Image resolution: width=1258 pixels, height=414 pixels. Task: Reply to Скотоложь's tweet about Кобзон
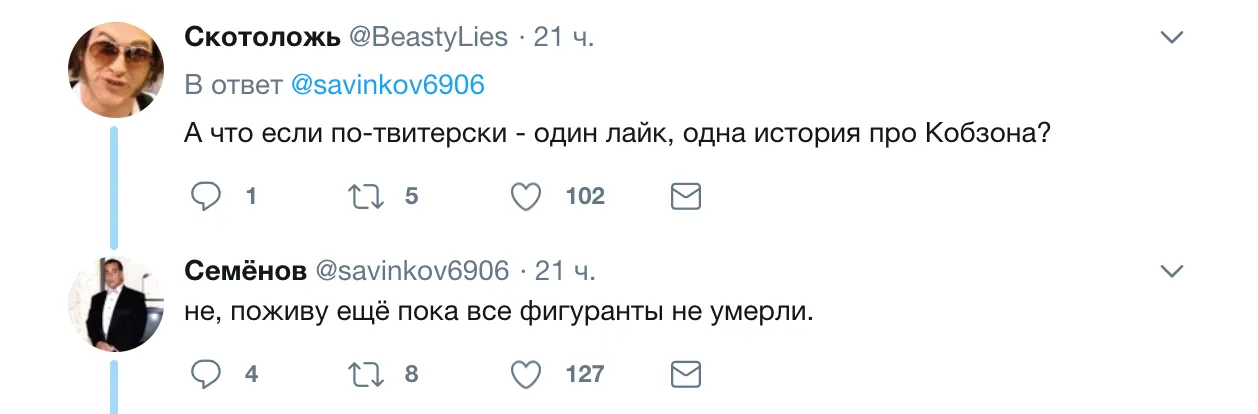click(x=206, y=197)
